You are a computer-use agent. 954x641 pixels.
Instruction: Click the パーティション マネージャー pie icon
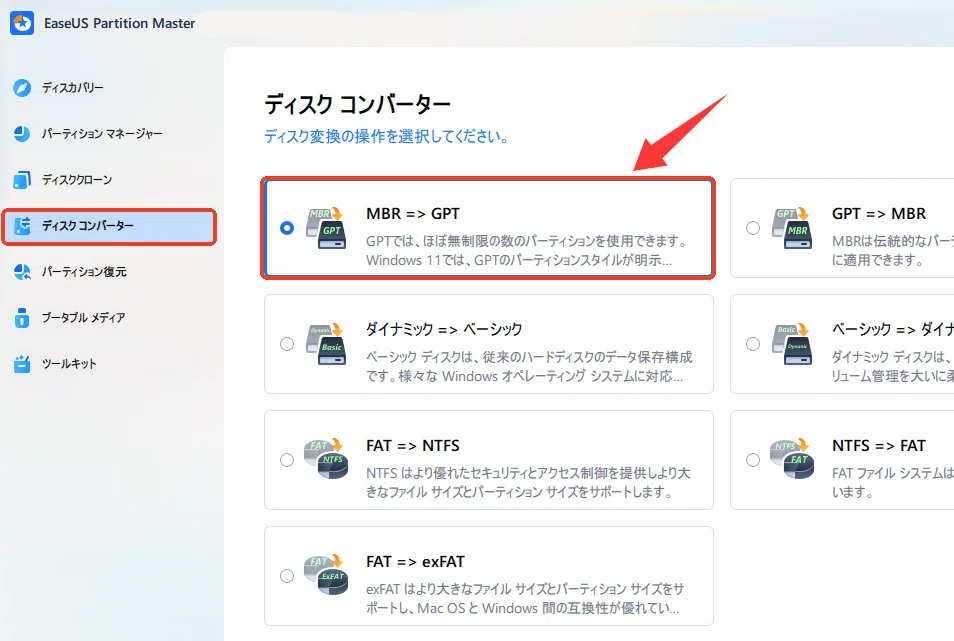pyautogui.click(x=22, y=134)
